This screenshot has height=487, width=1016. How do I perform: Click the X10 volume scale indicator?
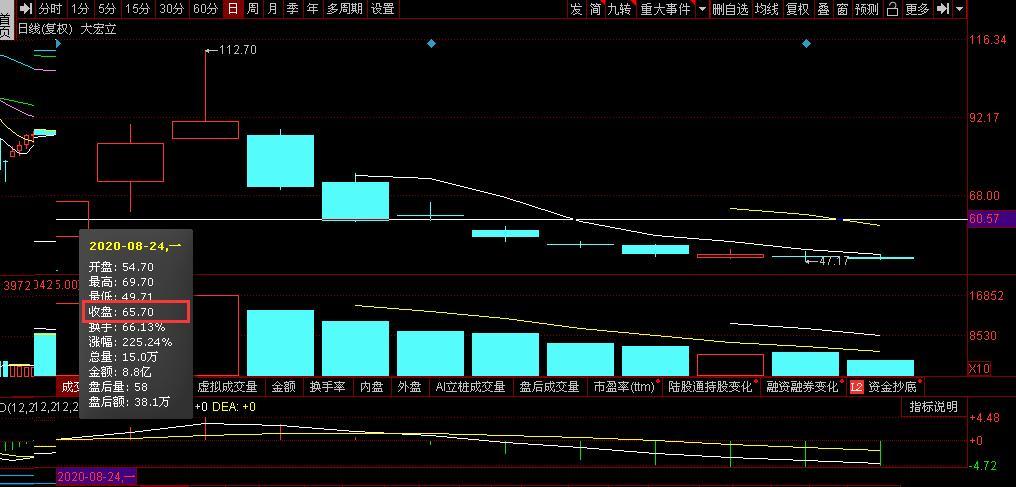point(980,368)
